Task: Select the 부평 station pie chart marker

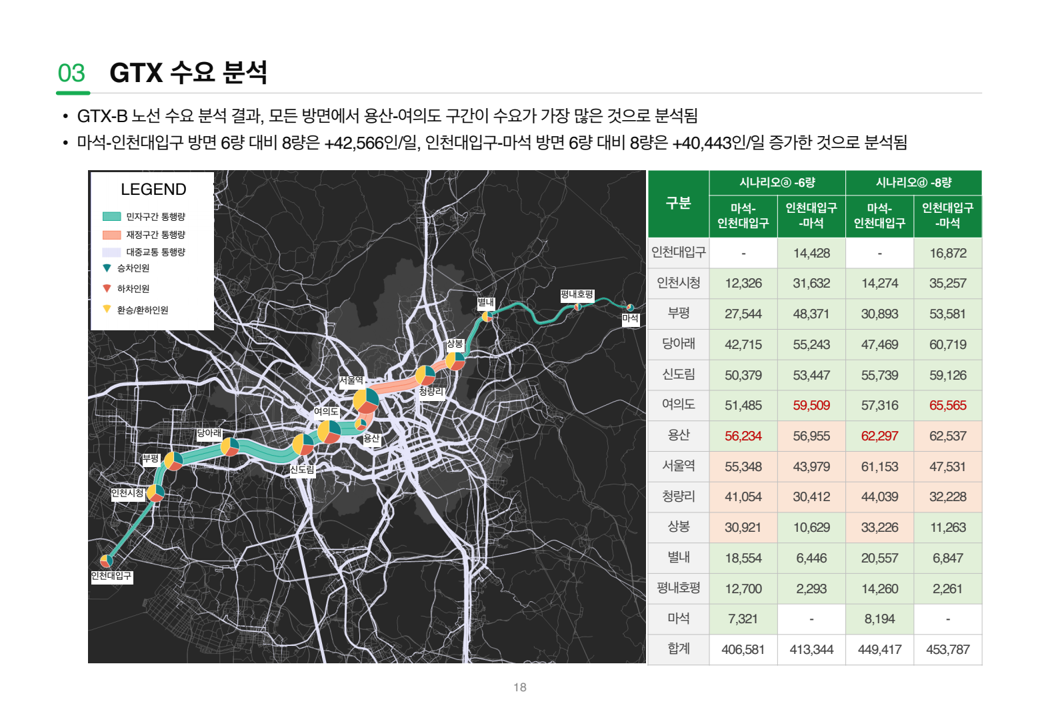Action: pyautogui.click(x=174, y=461)
